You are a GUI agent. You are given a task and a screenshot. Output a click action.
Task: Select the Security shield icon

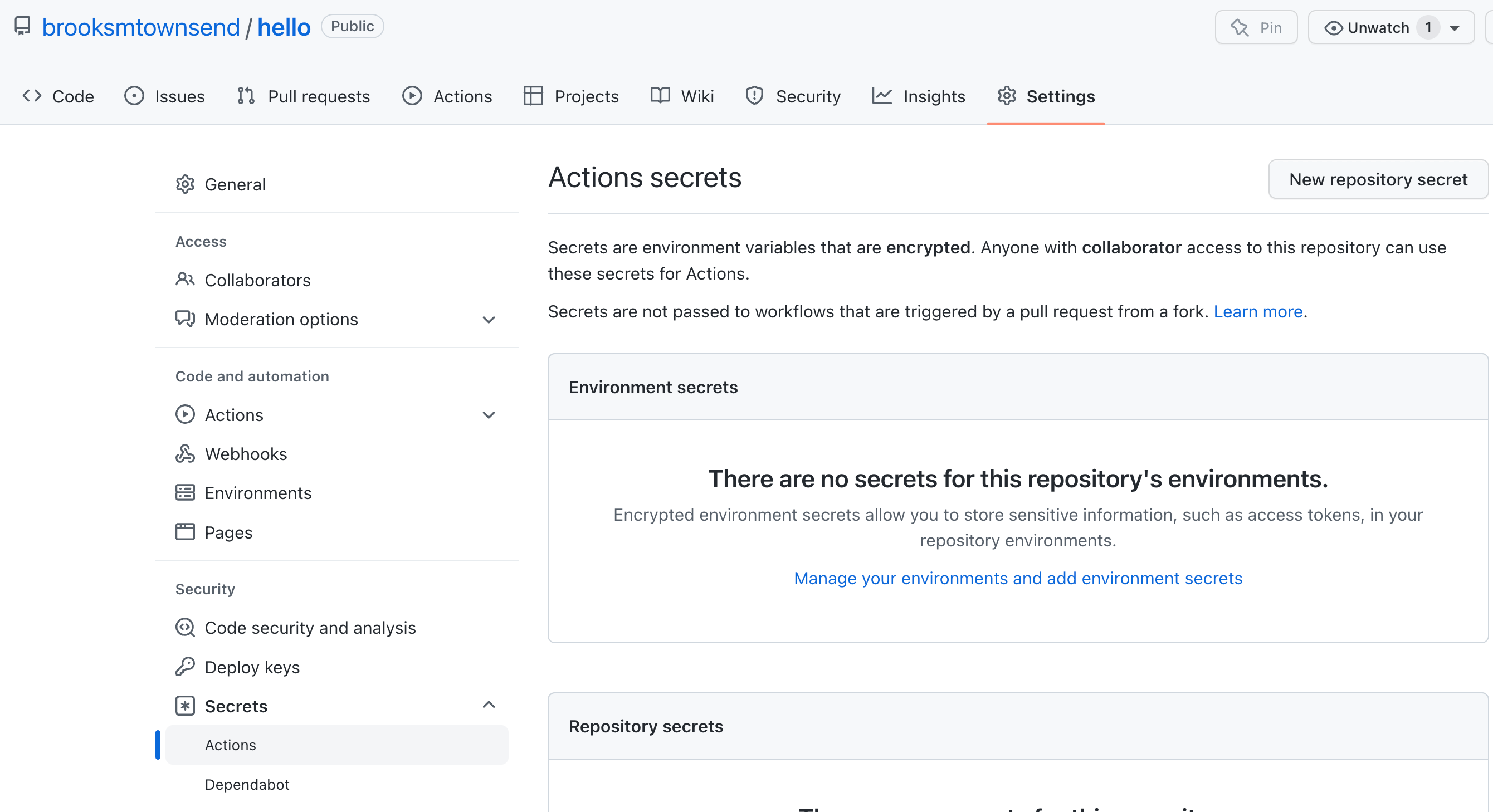click(753, 96)
